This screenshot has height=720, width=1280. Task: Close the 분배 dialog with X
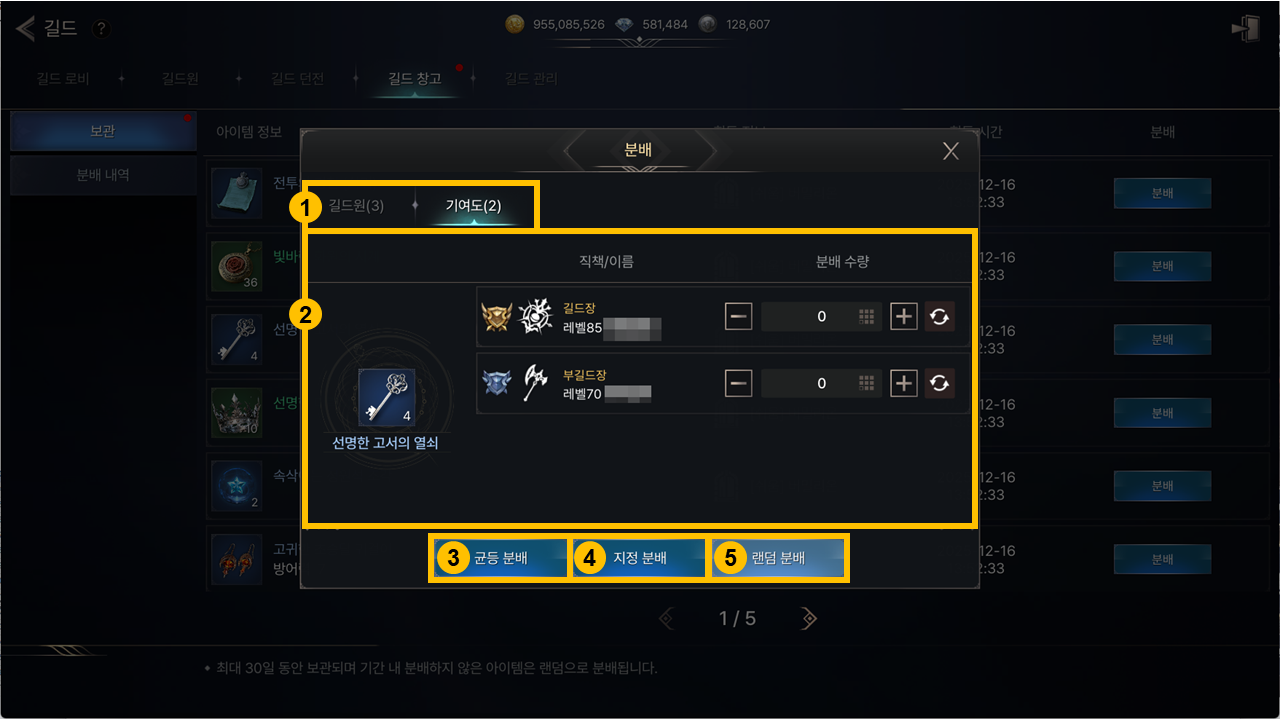tap(950, 151)
